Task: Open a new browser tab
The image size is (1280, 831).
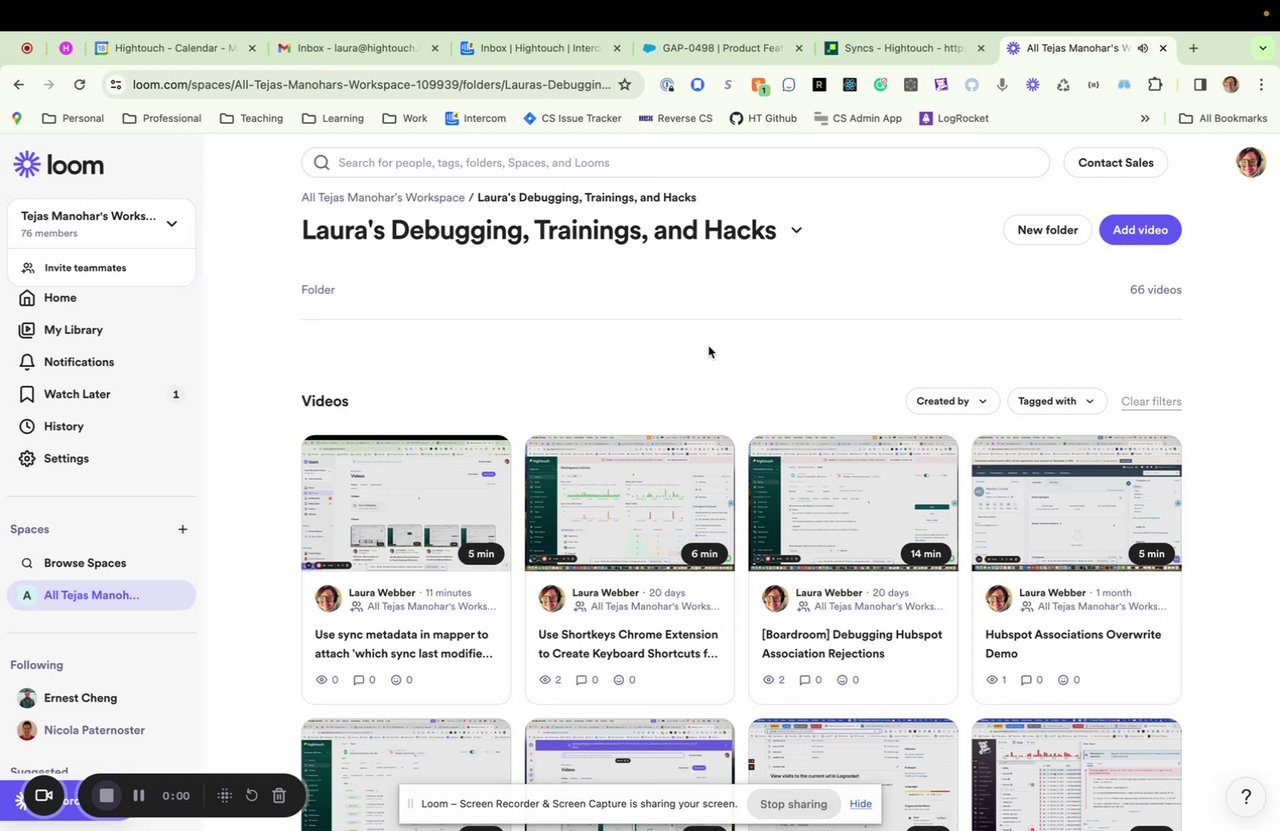Action: (1193, 48)
